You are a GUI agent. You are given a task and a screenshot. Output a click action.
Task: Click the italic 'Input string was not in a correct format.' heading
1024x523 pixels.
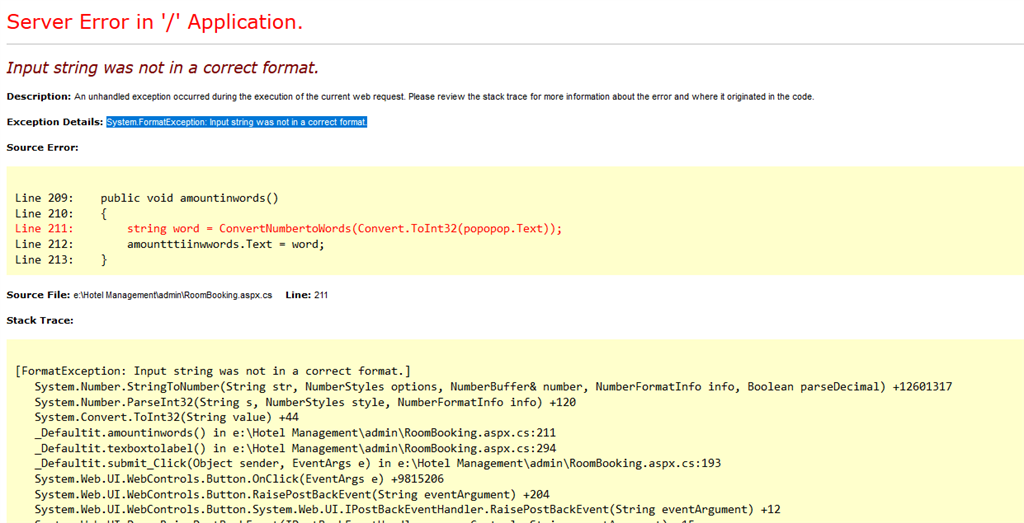click(x=162, y=68)
